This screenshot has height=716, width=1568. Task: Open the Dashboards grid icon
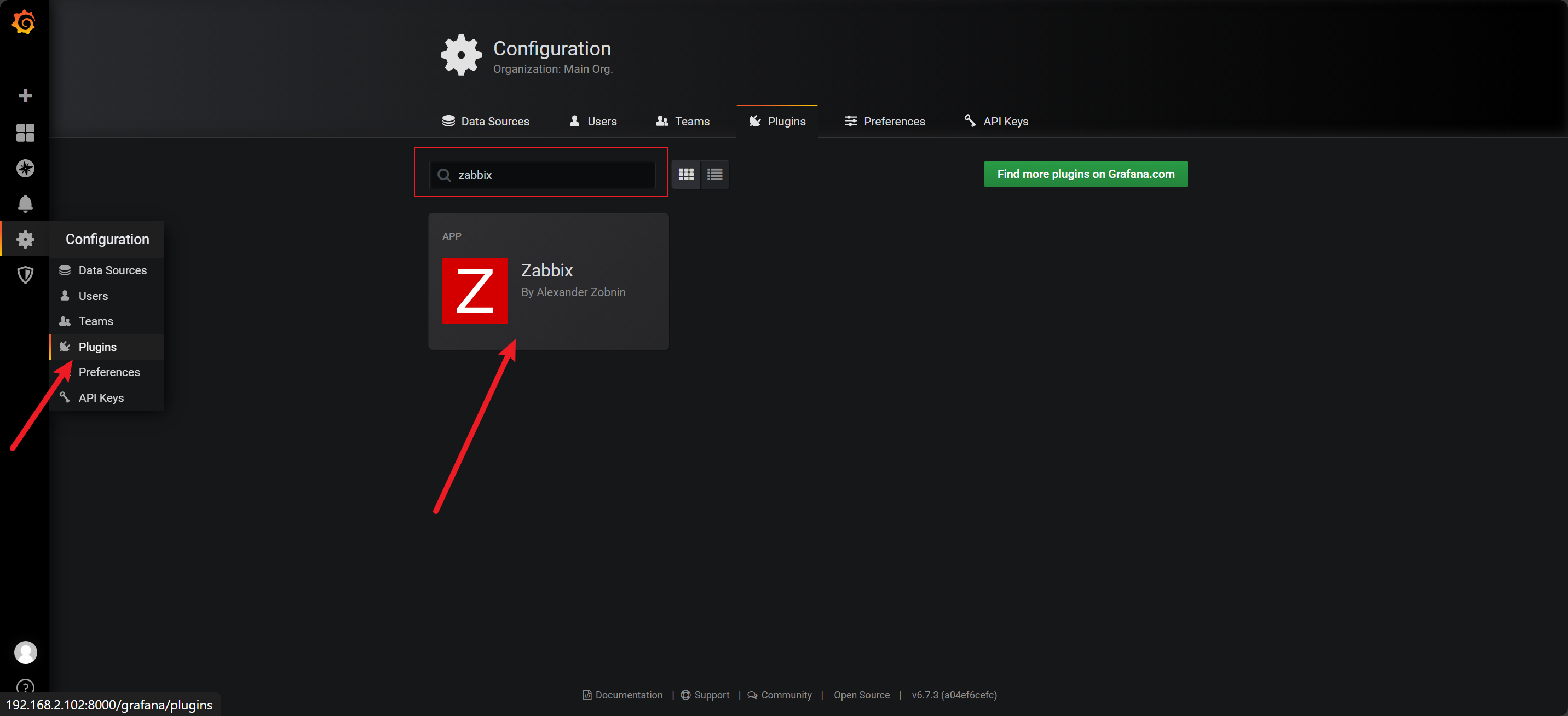click(25, 132)
